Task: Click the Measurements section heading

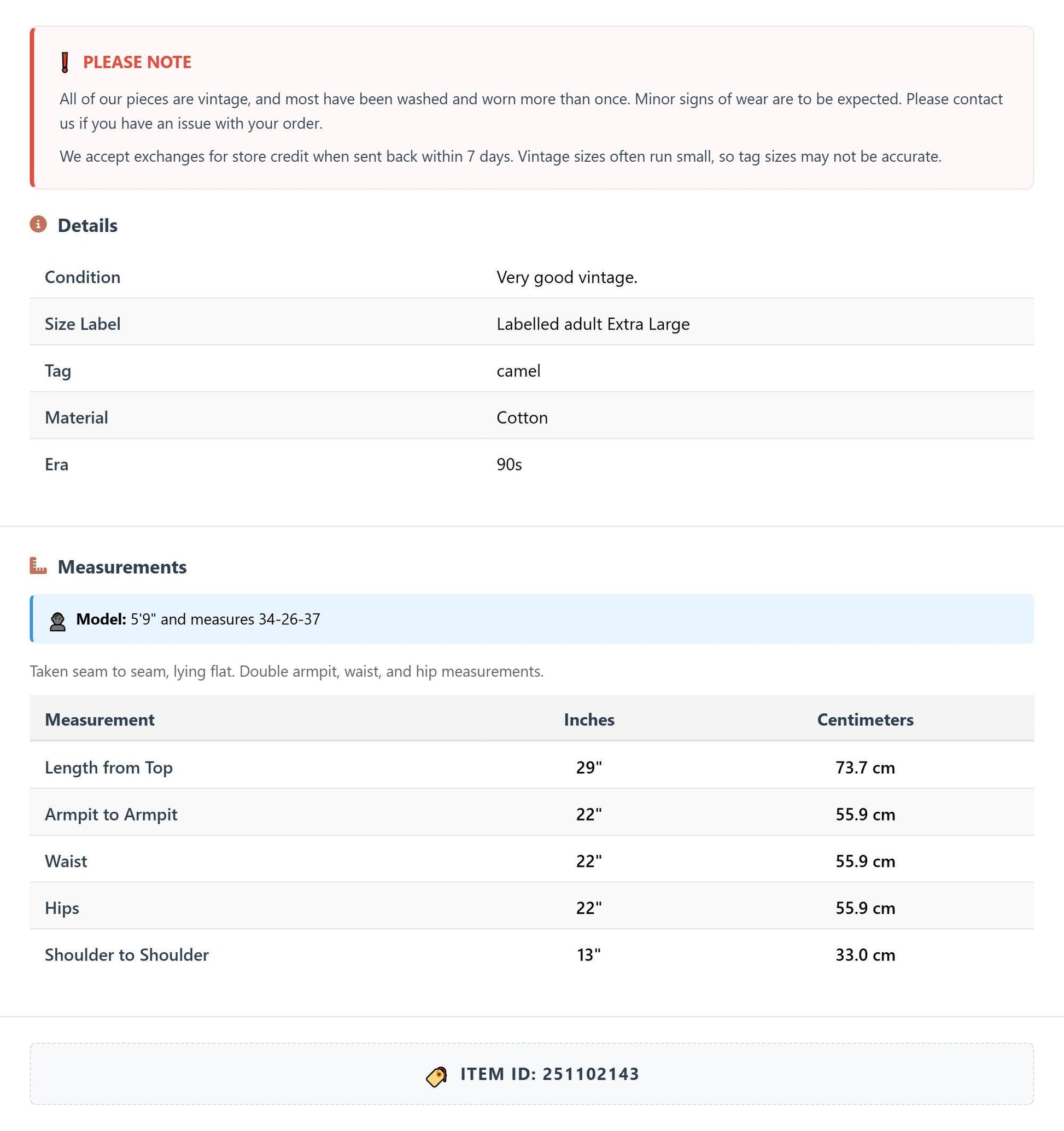Action: [x=122, y=567]
